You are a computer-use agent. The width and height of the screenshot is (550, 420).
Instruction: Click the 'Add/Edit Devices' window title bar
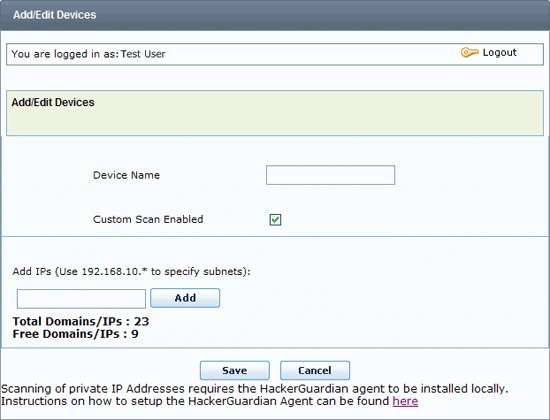click(x=275, y=15)
